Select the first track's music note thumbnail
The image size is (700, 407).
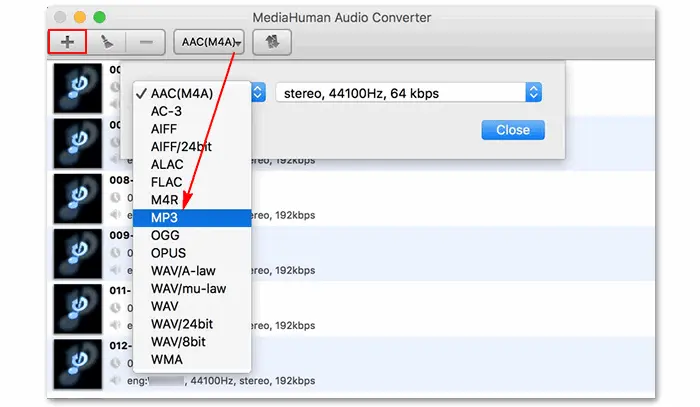tap(77, 87)
